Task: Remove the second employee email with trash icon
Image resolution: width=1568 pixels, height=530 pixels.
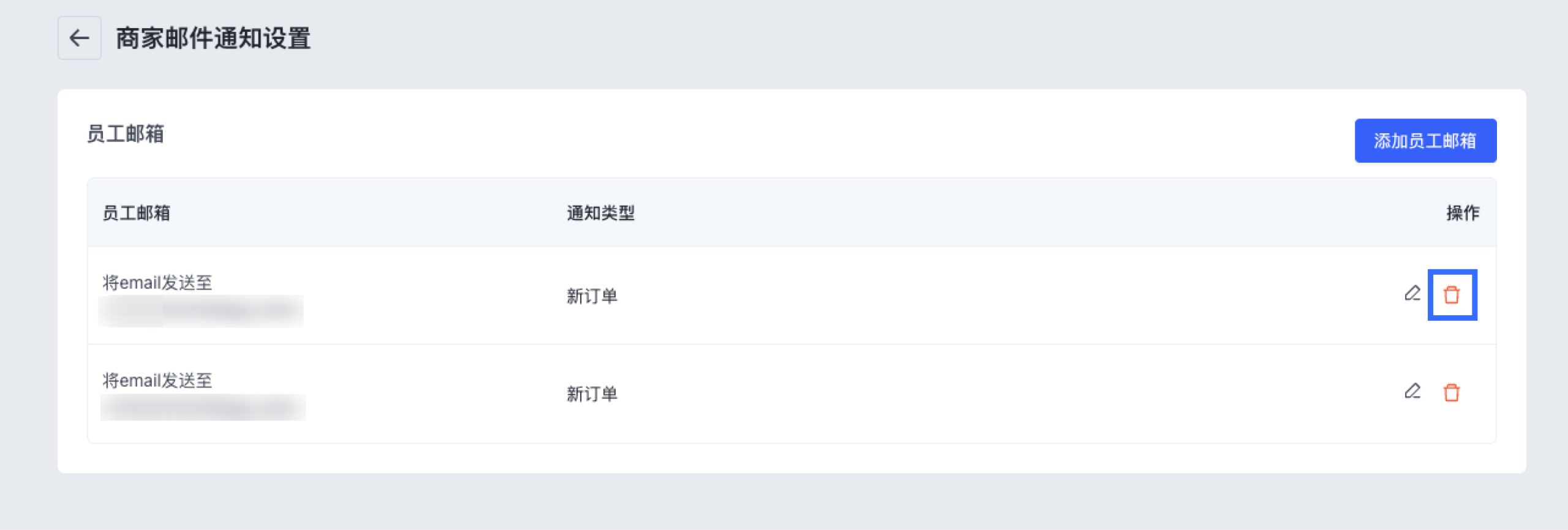Action: (x=1452, y=392)
